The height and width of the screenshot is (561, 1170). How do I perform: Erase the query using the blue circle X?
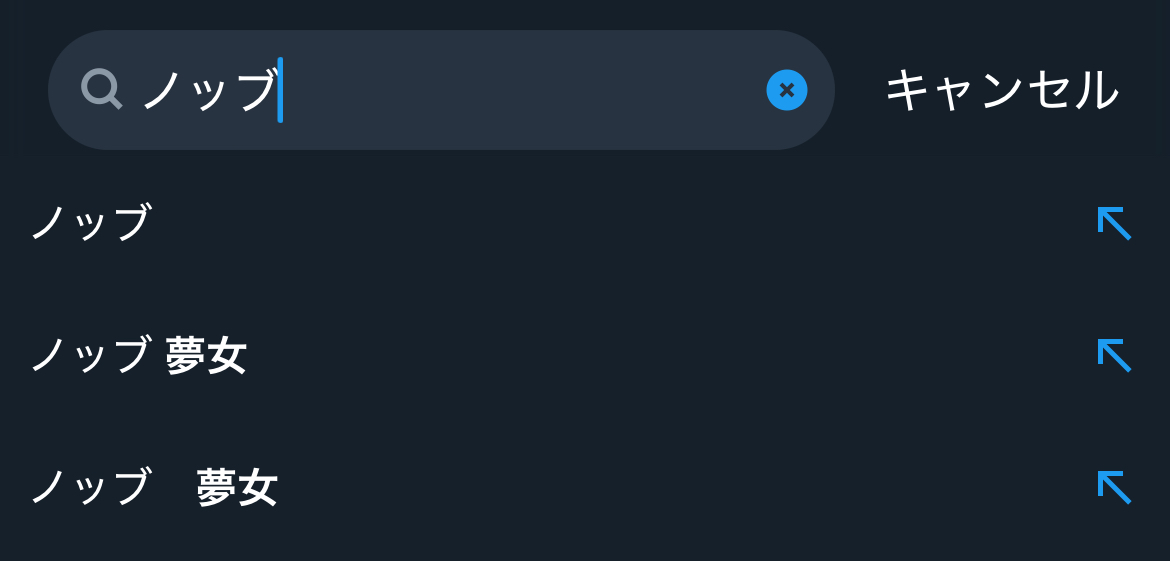[787, 90]
